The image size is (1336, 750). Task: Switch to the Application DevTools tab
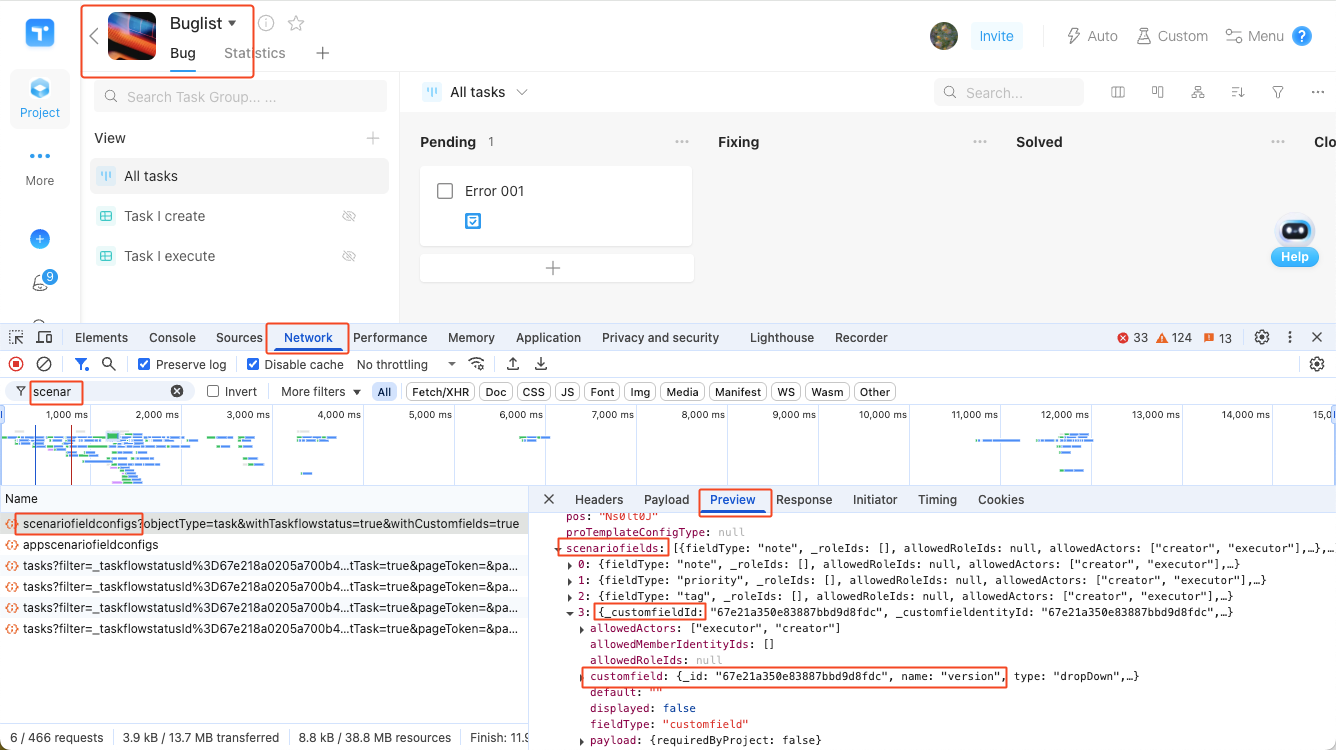pos(548,338)
